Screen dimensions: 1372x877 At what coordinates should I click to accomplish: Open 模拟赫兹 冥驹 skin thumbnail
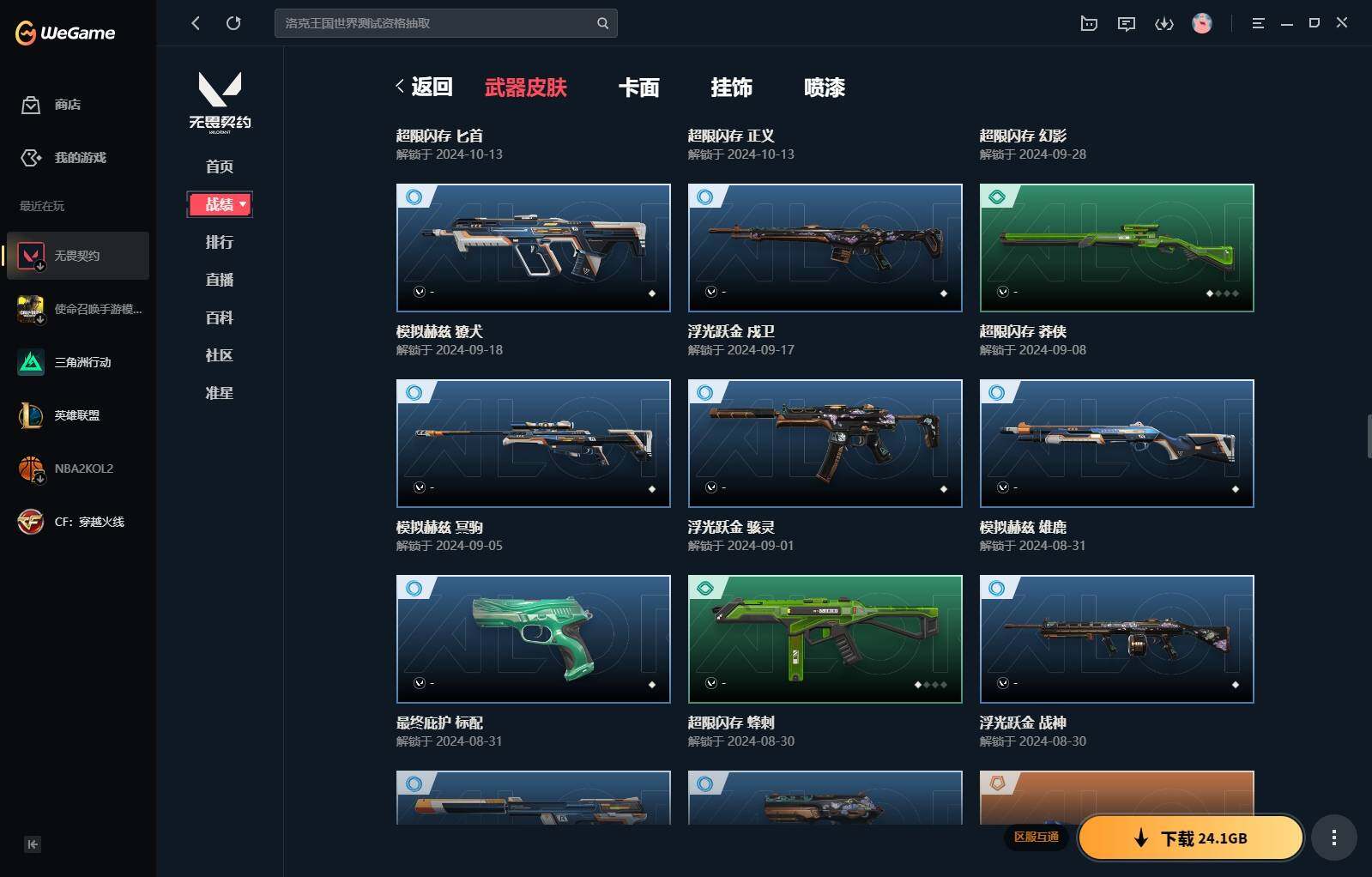point(534,444)
